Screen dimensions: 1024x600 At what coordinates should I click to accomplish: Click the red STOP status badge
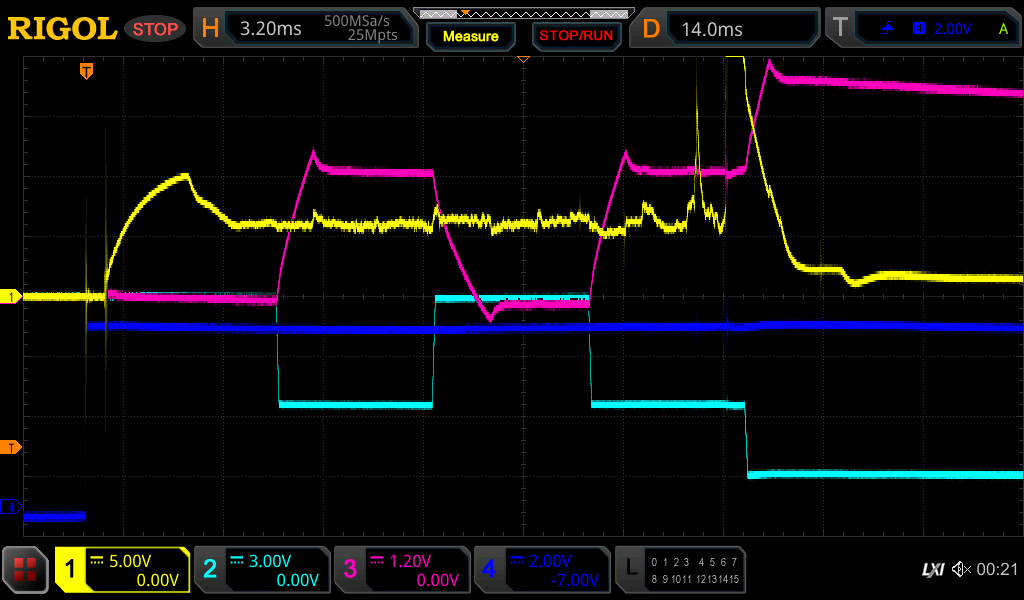tap(156, 29)
